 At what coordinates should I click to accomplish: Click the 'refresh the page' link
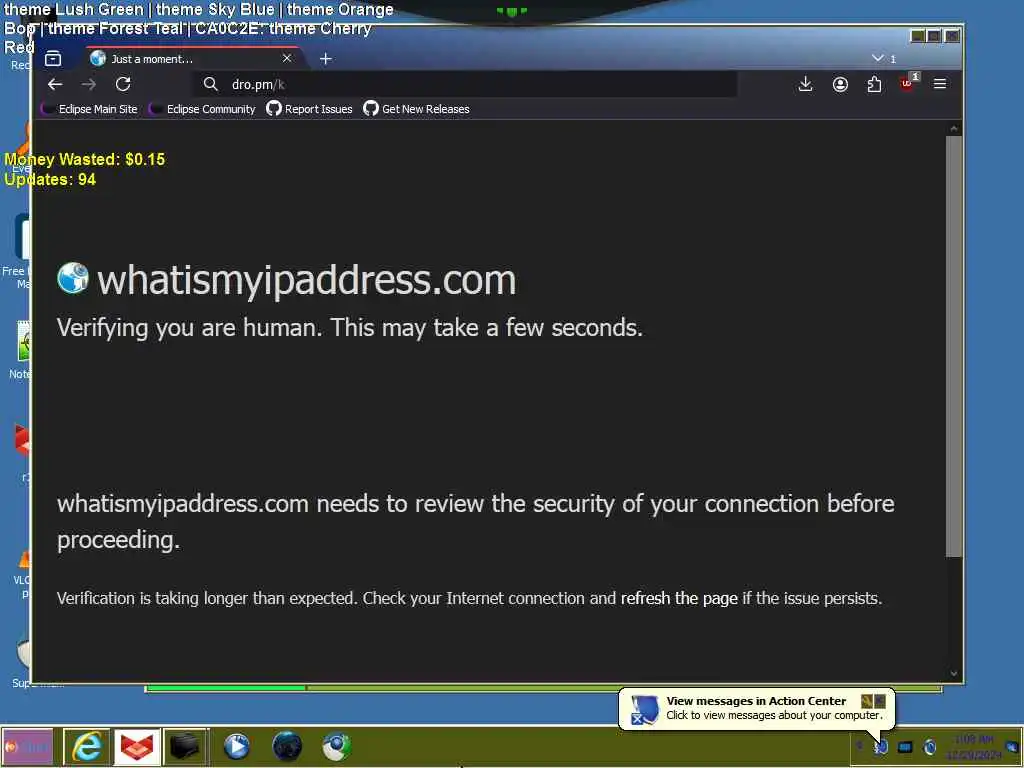pos(679,598)
